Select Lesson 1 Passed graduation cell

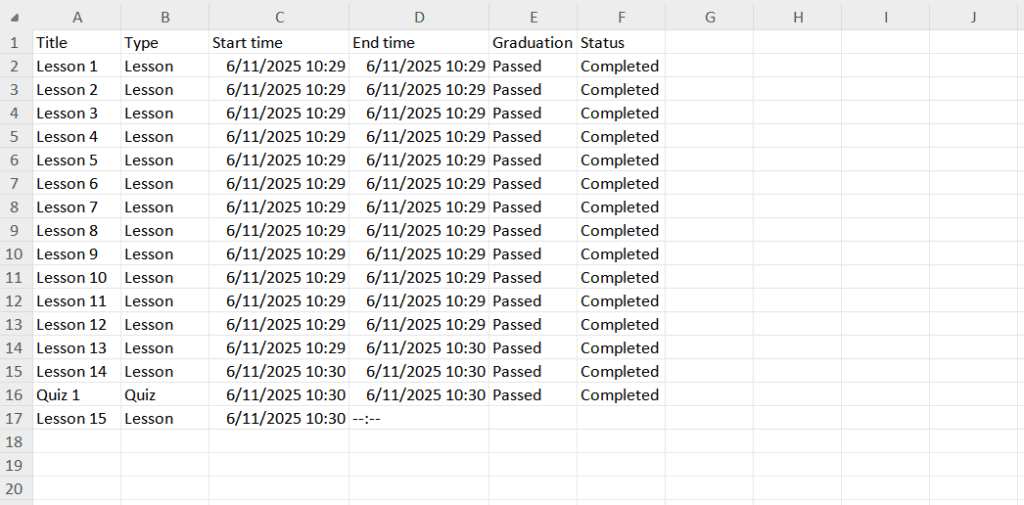pos(532,66)
